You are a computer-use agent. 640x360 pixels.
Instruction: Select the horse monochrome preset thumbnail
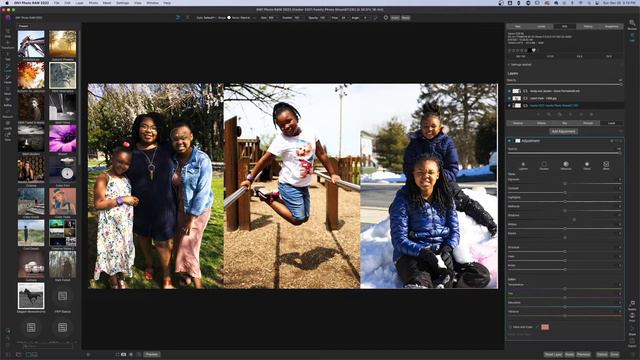(x=31, y=296)
